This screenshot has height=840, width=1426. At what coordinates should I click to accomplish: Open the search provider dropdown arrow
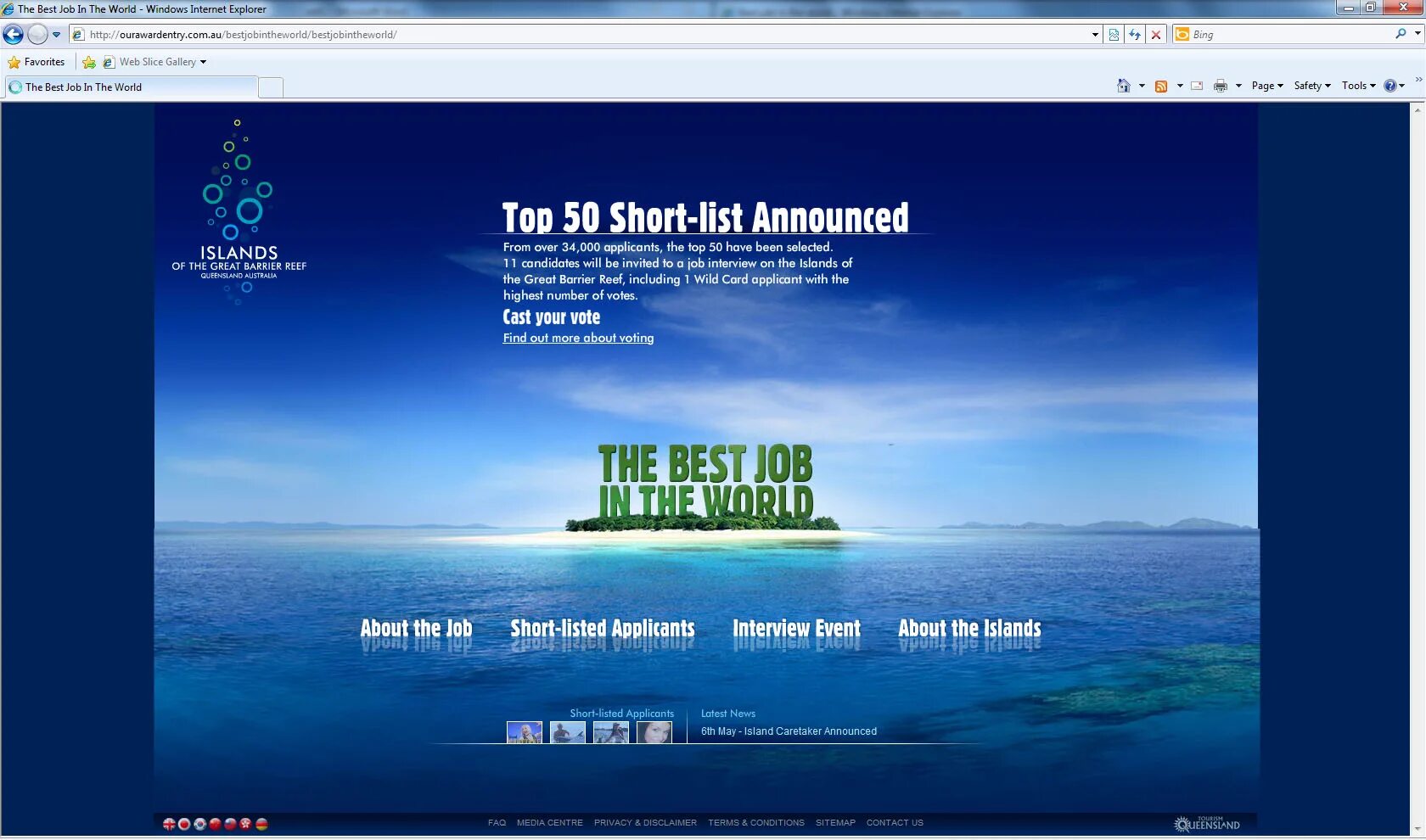click(1418, 34)
